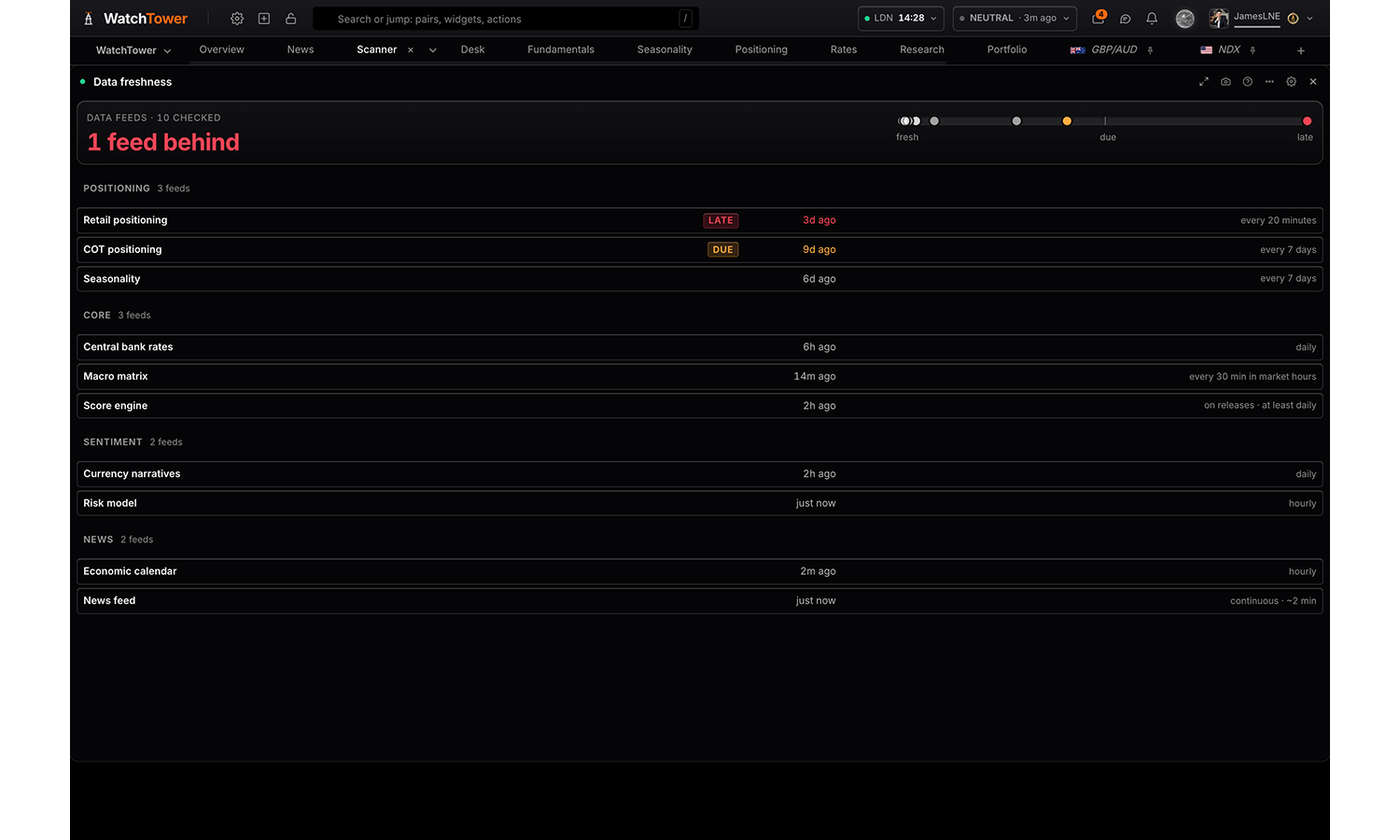Select the Retail positioning feed row
This screenshot has width=1400, height=840.
[x=700, y=220]
